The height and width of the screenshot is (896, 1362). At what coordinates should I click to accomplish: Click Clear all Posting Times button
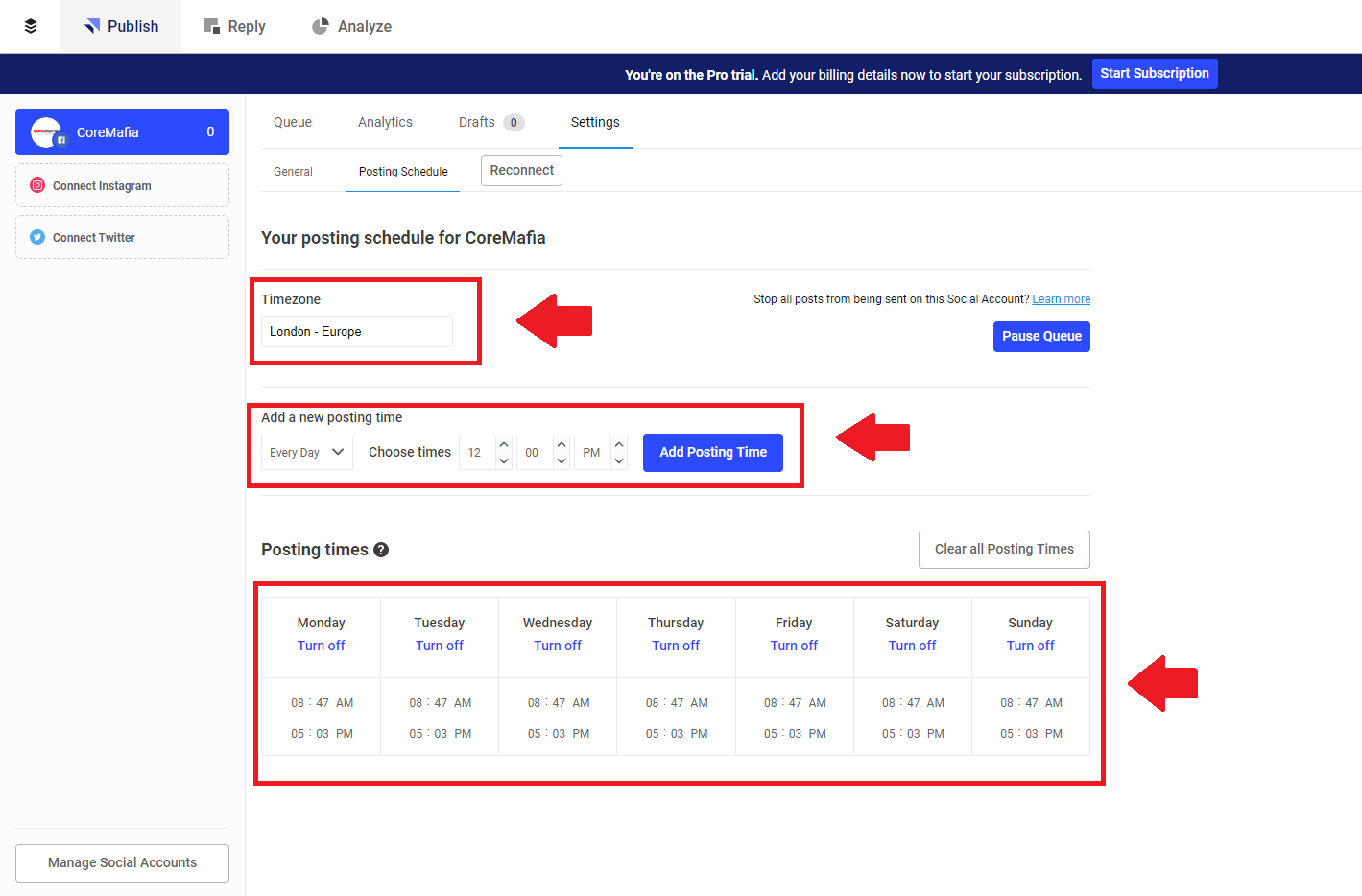(x=1004, y=549)
